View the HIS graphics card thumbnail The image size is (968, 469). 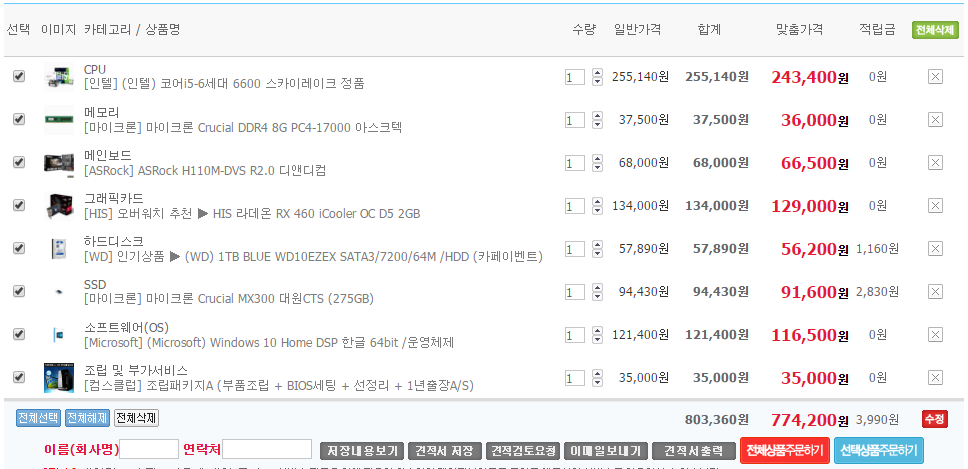click(x=59, y=205)
